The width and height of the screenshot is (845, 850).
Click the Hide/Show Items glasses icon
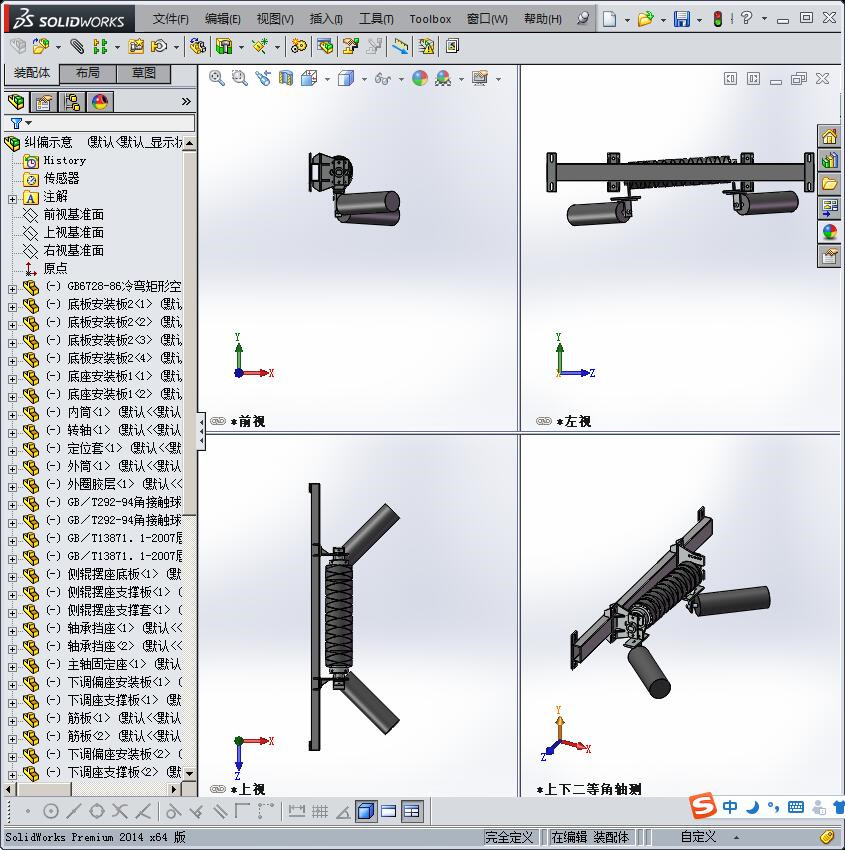pyautogui.click(x=383, y=79)
